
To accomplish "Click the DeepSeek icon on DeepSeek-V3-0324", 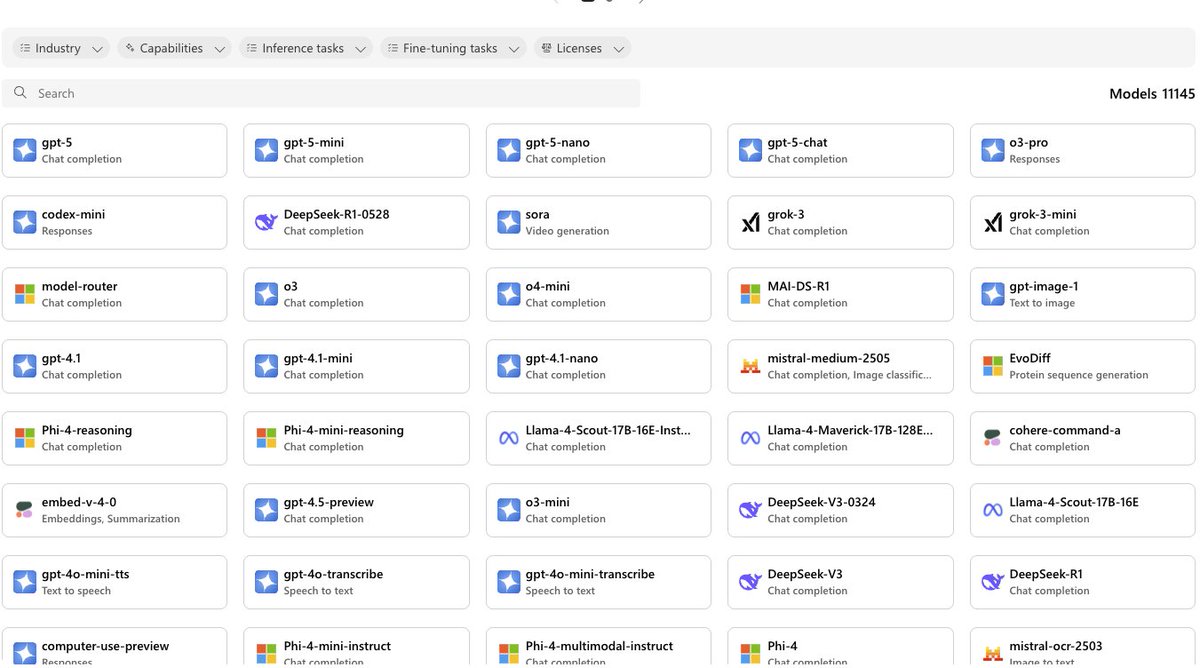I will tap(750, 510).
